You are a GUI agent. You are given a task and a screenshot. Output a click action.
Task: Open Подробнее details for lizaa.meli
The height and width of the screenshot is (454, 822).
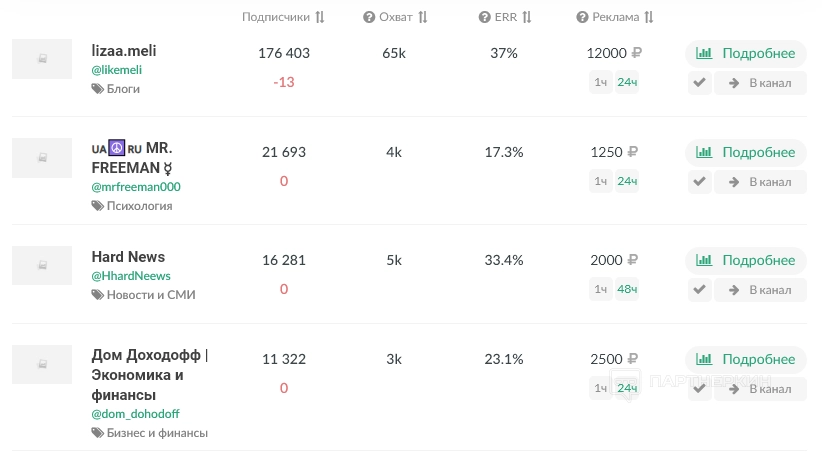click(746, 54)
